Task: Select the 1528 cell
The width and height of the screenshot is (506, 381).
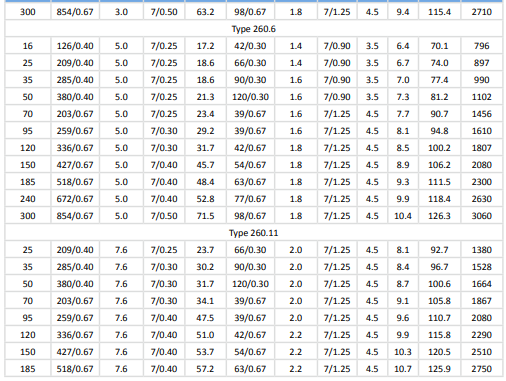Action: coord(482,267)
